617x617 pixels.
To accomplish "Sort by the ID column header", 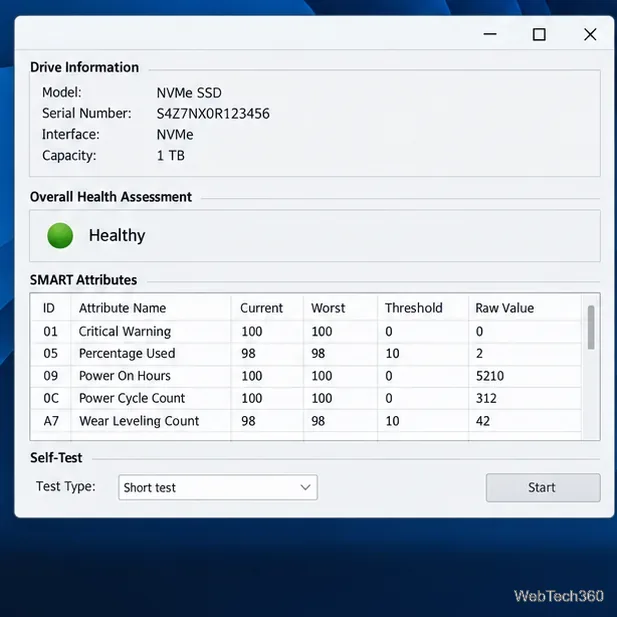I will pyautogui.click(x=50, y=308).
